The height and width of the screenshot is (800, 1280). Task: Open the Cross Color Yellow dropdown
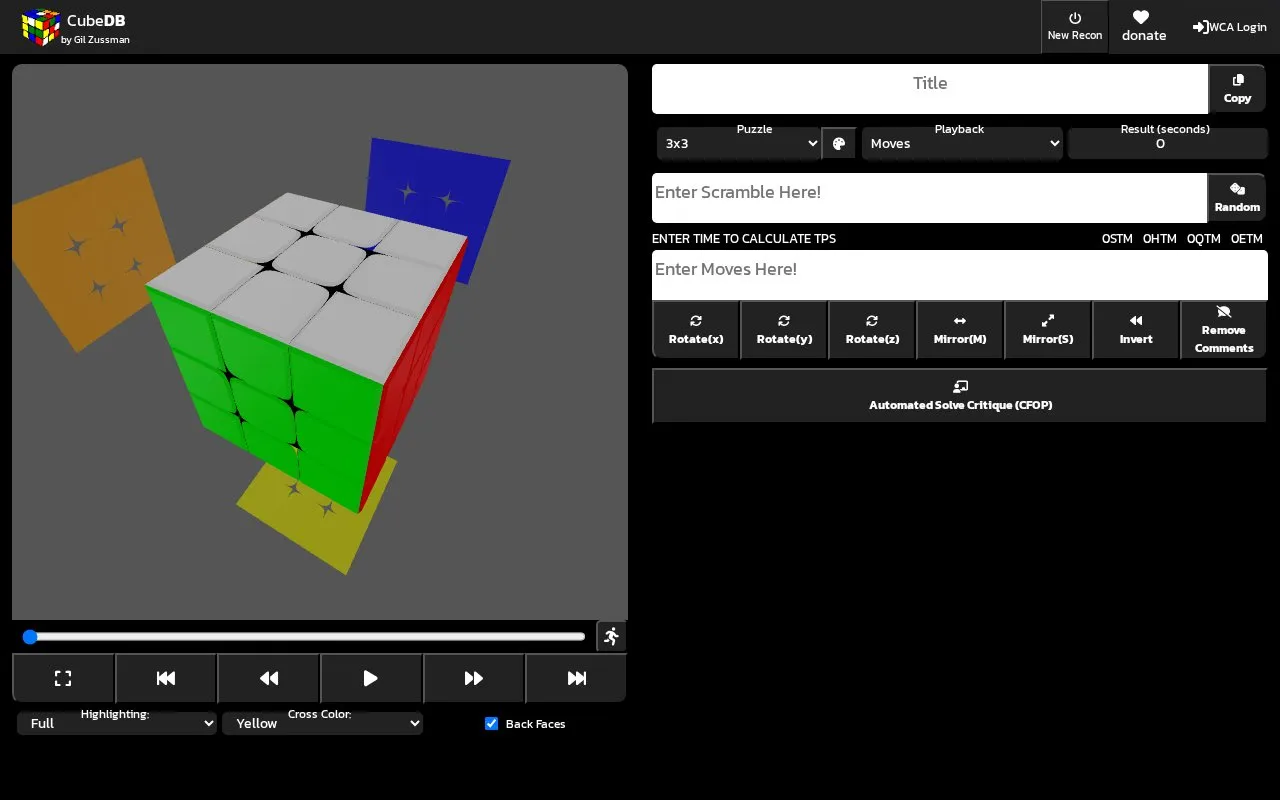(x=322, y=722)
